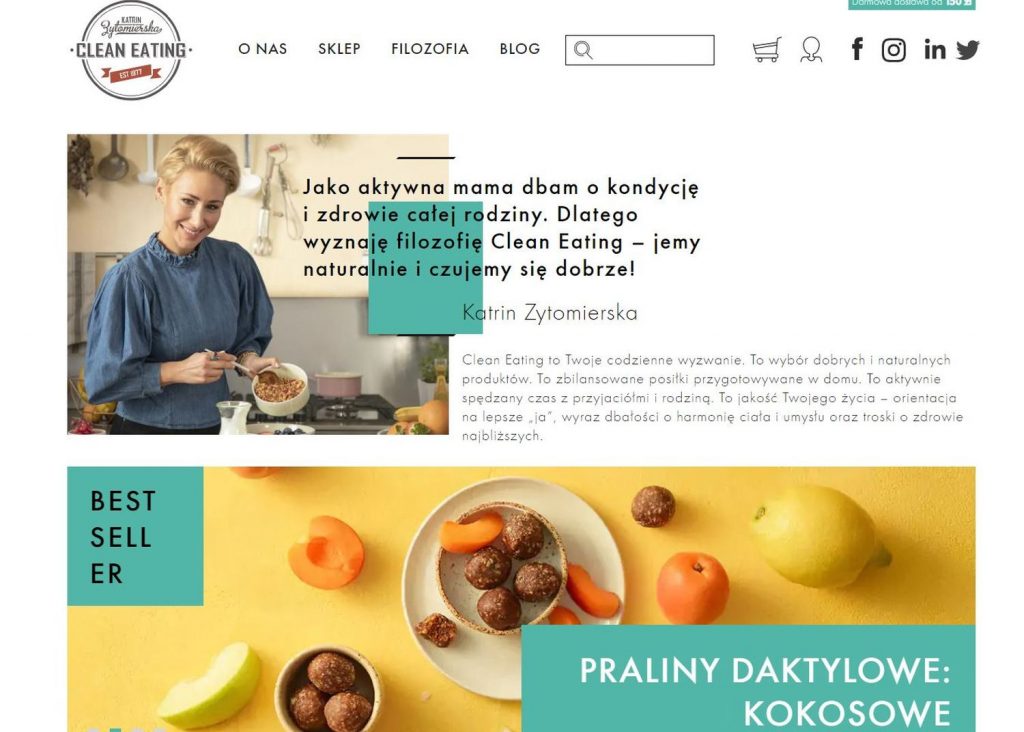Open the BLOG menu link
This screenshot has width=1024, height=732.
click(520, 49)
